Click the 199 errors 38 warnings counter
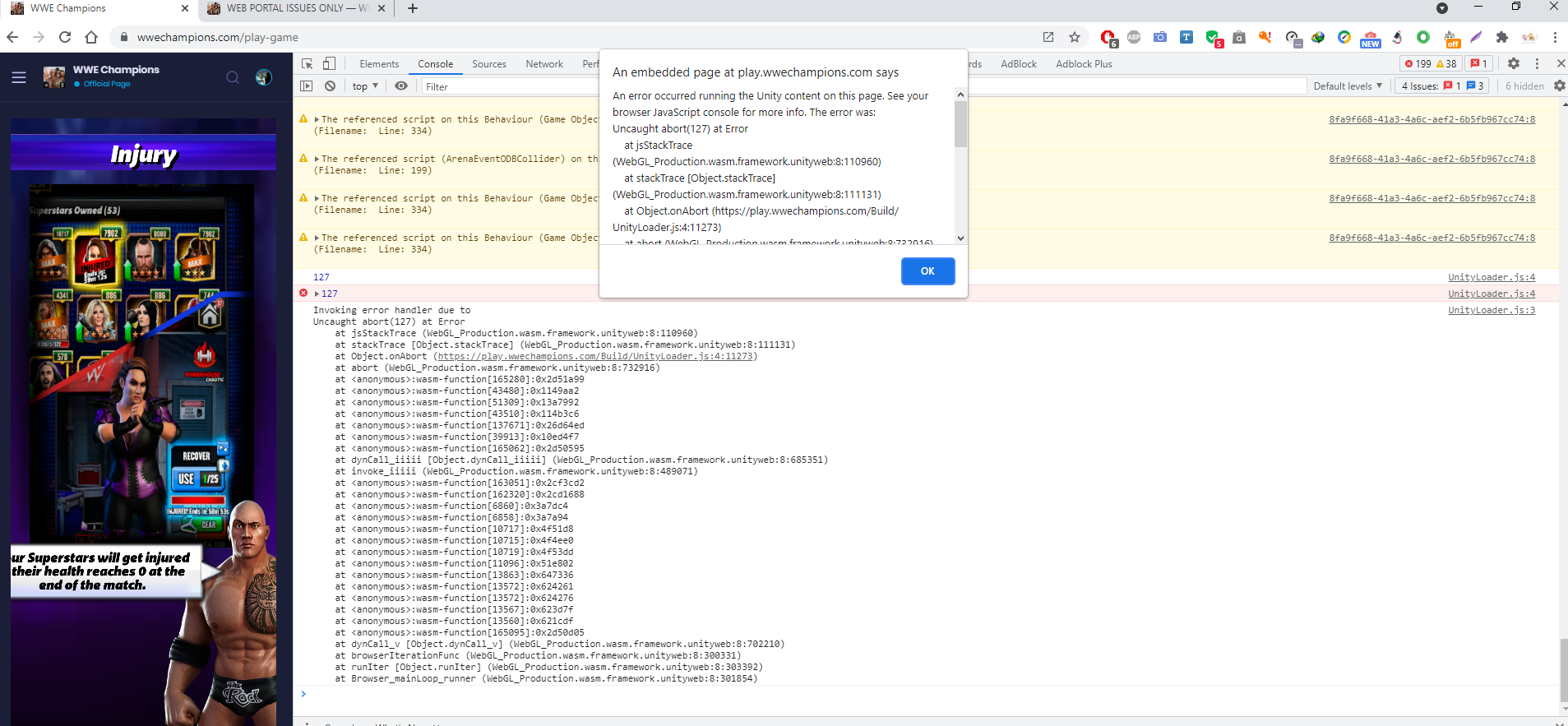 [1431, 63]
